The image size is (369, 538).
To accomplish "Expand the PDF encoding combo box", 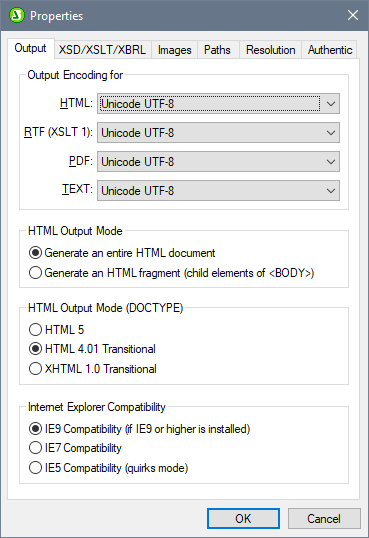I will pos(218,162).
